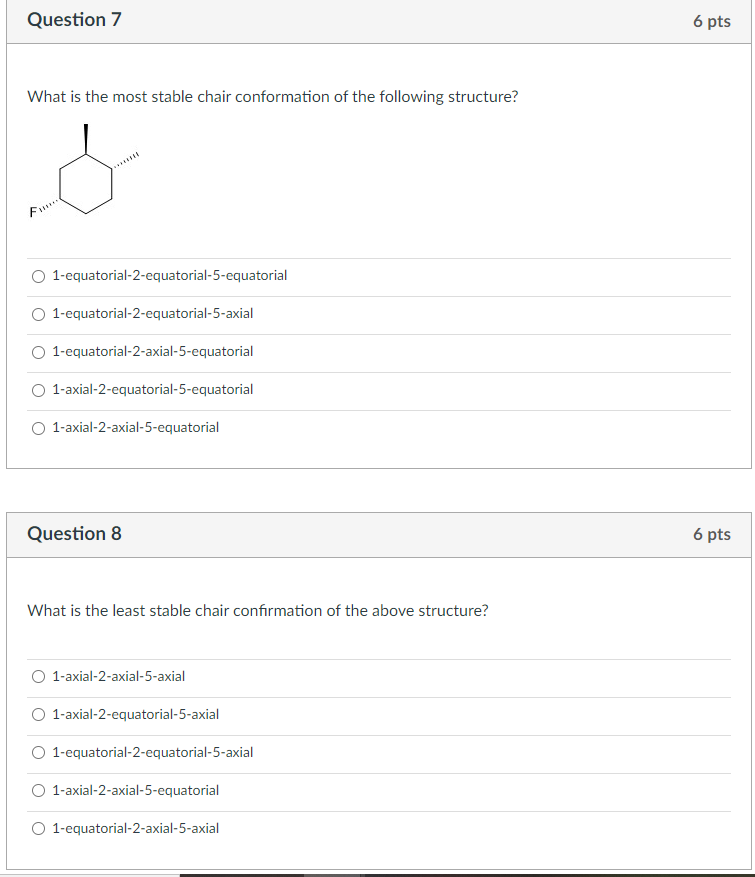
Task: Click the Question 7 header
Action: (x=75, y=19)
